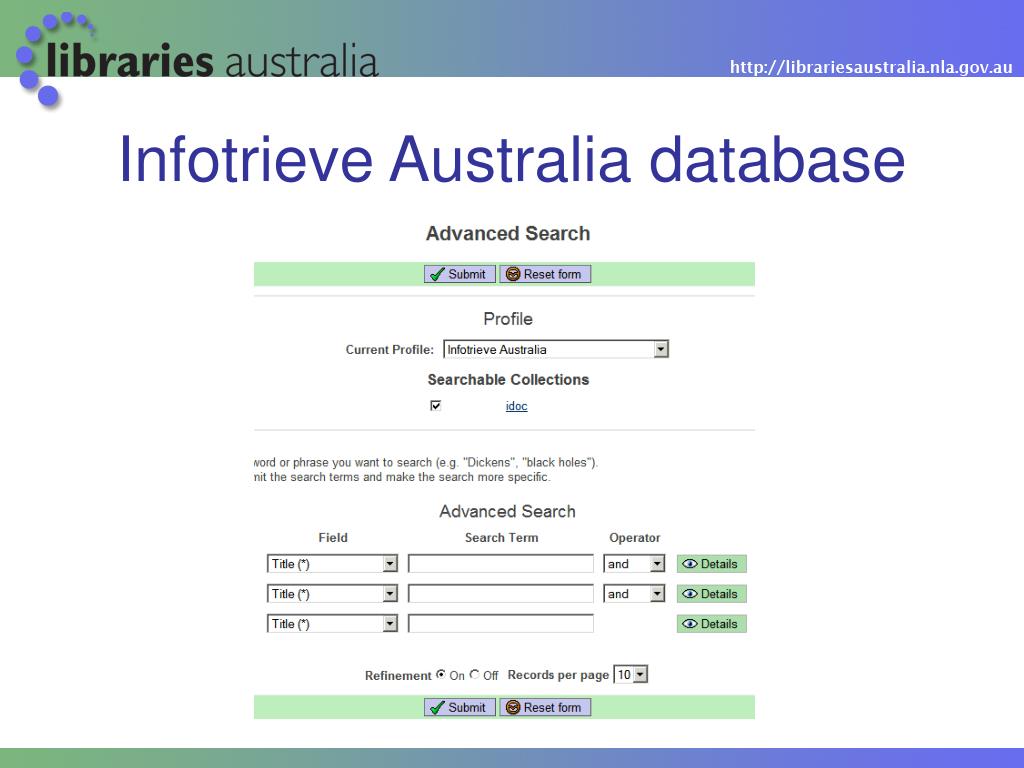Select Refinement On radio button
The width and height of the screenshot is (1024, 768).
click(441, 674)
